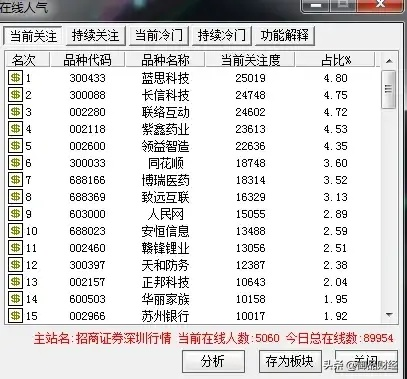The image size is (407, 379).
Task: Click the dollar icon beside rank 15 苏州银行
Action: coord(15,315)
